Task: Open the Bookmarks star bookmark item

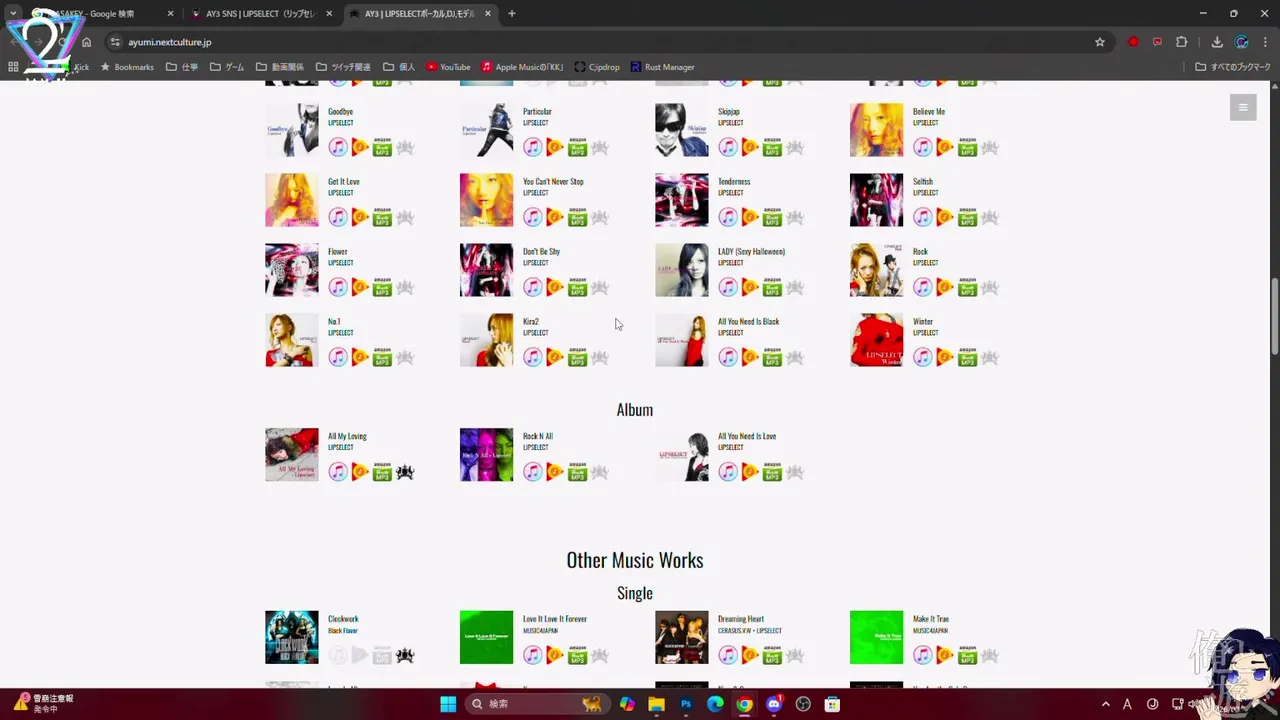Action: pyautogui.click(x=127, y=67)
